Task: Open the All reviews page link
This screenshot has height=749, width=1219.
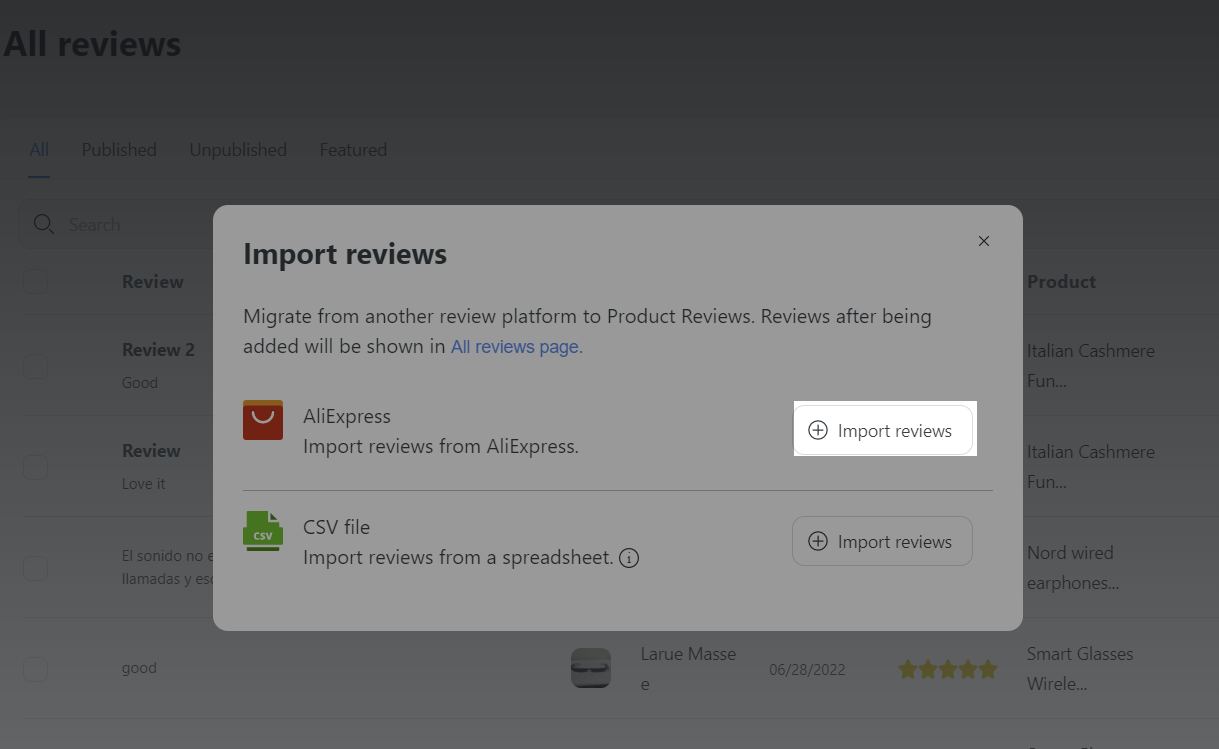Action: point(516,347)
